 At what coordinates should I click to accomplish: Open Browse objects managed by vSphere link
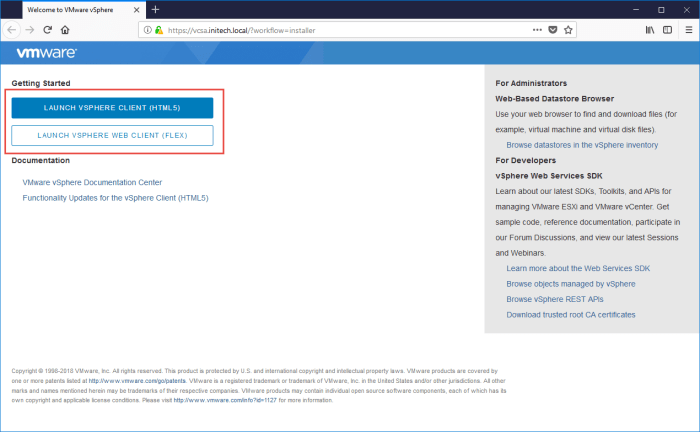pyautogui.click(x=571, y=284)
